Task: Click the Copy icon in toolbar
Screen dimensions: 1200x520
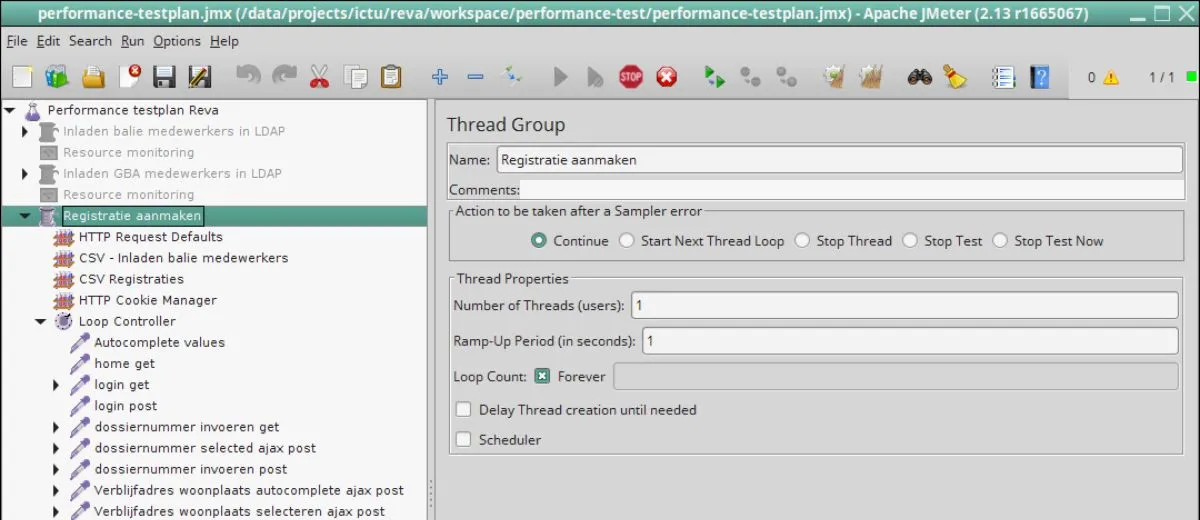Action: [x=355, y=77]
